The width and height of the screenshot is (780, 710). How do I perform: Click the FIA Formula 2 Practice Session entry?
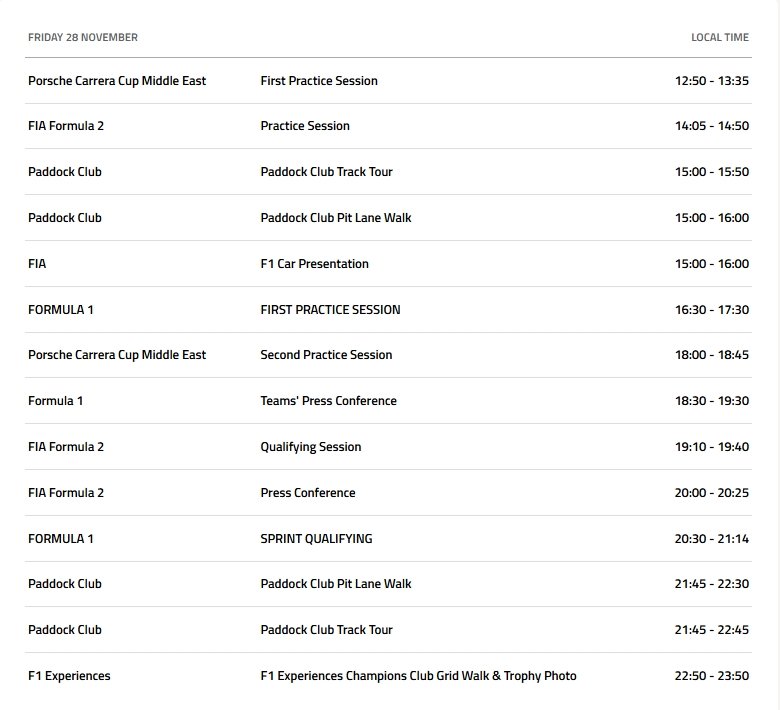pos(305,126)
